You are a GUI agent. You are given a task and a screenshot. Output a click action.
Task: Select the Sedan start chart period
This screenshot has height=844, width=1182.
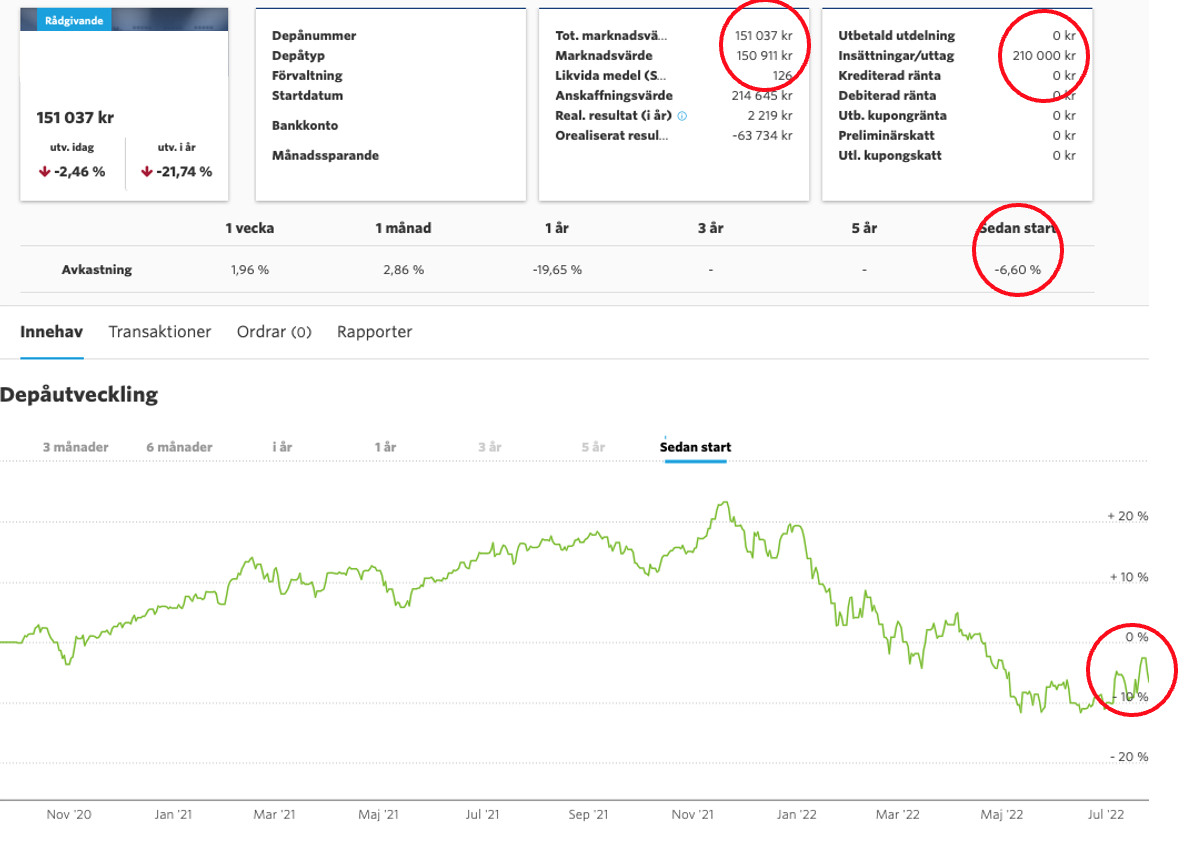click(695, 447)
